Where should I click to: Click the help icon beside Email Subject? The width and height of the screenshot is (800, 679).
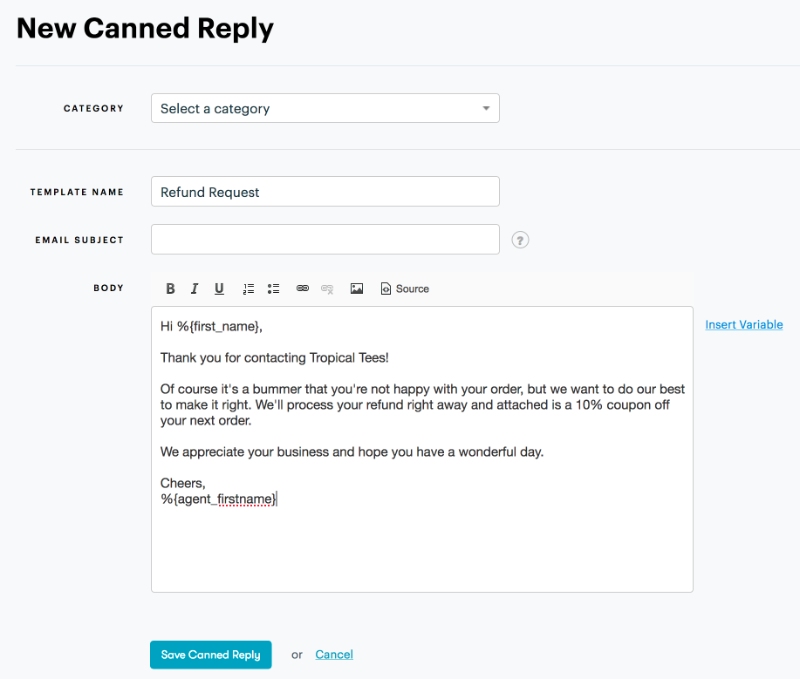(520, 240)
